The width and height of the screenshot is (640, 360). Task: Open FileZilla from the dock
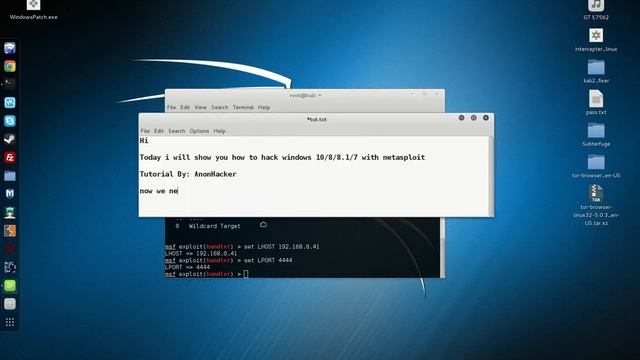pyautogui.click(x=10, y=158)
